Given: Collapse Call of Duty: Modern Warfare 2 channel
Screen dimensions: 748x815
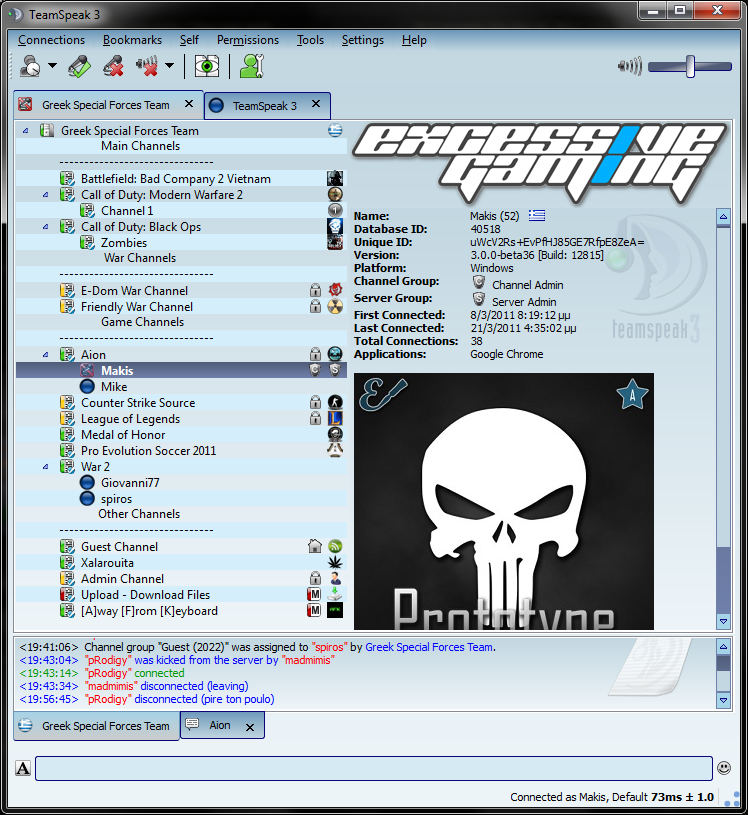Looking at the screenshot, I should coord(46,195).
